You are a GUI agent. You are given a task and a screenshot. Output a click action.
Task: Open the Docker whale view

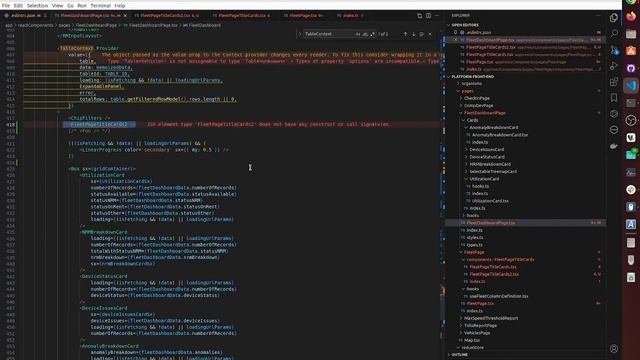click(614, 146)
